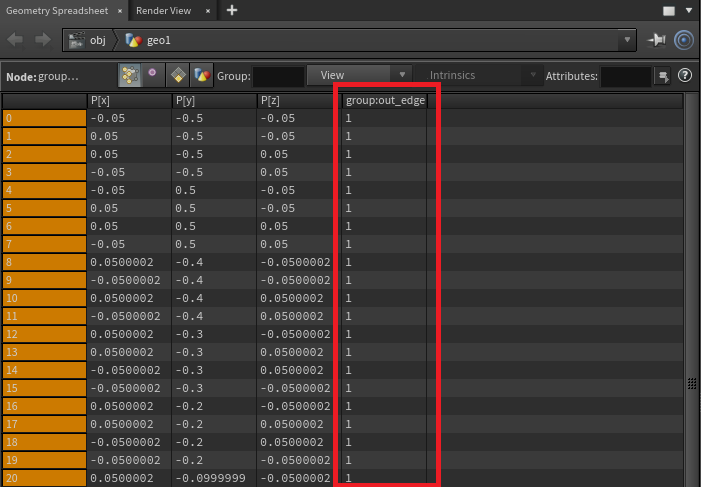
Task: Expand the network path dropdown arrow
Action: [627, 40]
